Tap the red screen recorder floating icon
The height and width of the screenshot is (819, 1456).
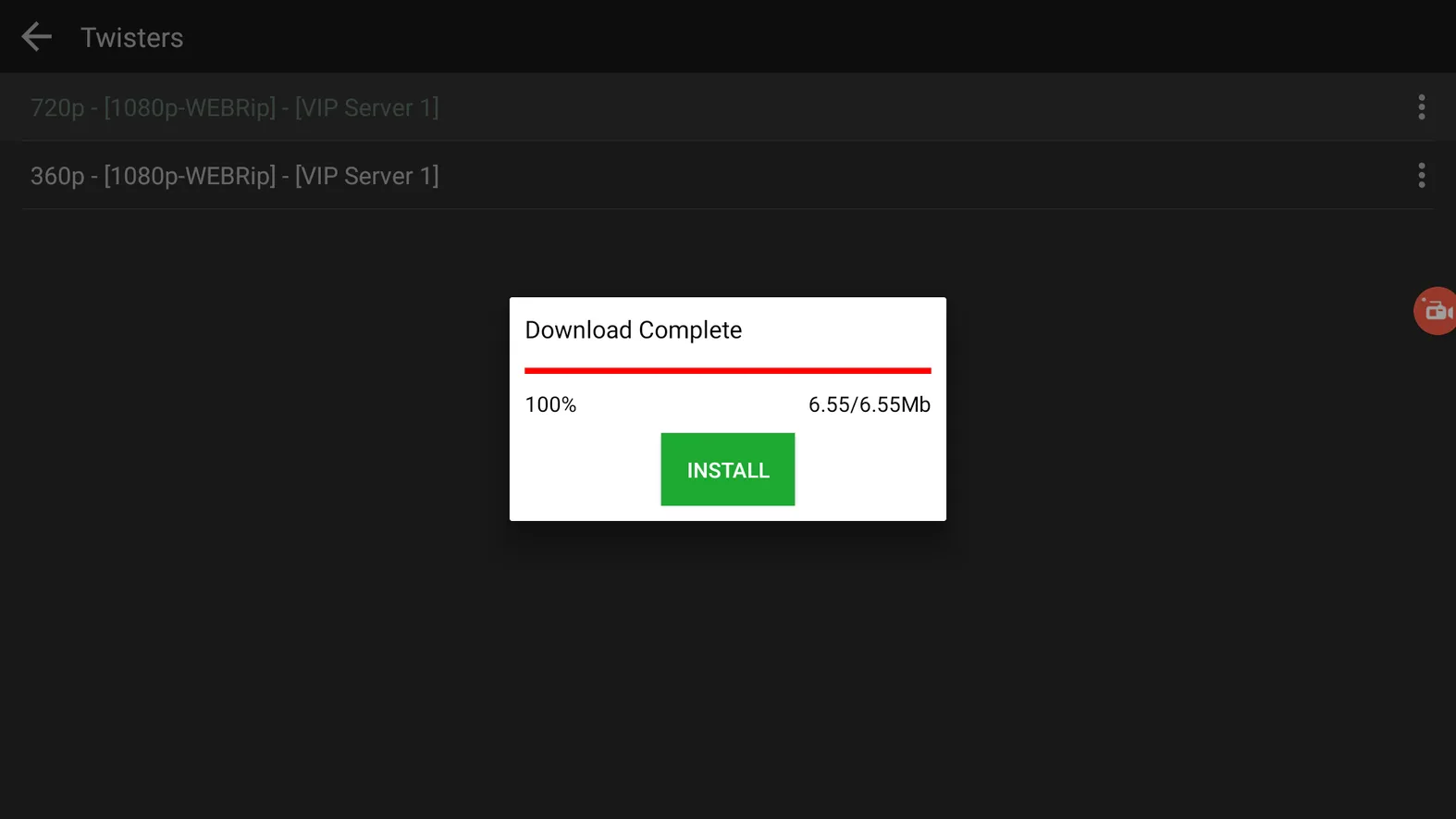1435,311
